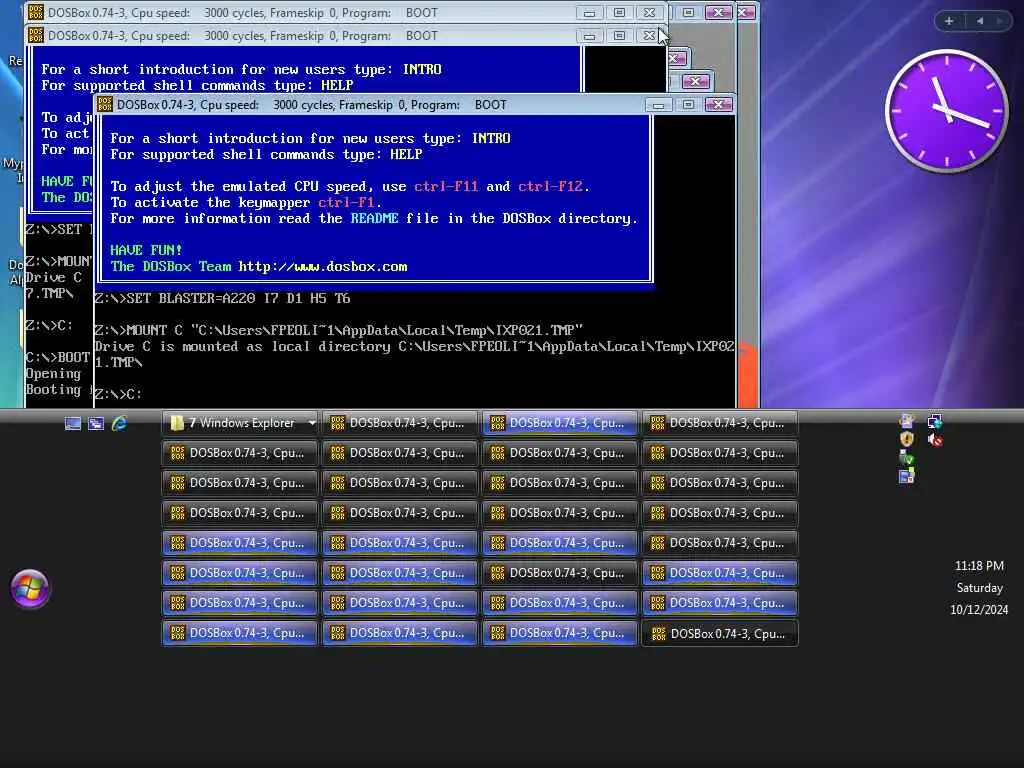
Task: Click the front DOSBox window title bar text
Action: coord(312,104)
